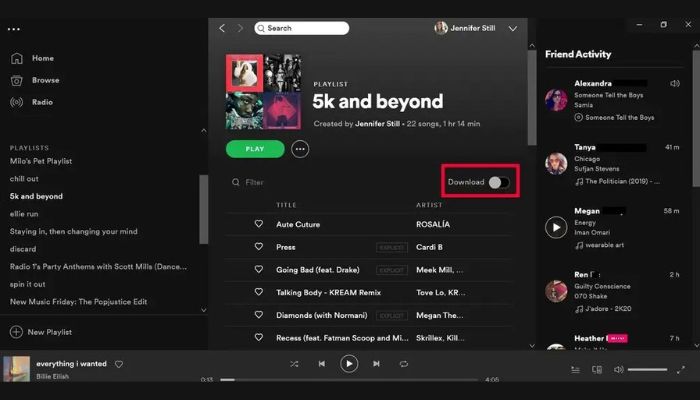
Task: Adjust the volume slider
Action: (x=647, y=370)
